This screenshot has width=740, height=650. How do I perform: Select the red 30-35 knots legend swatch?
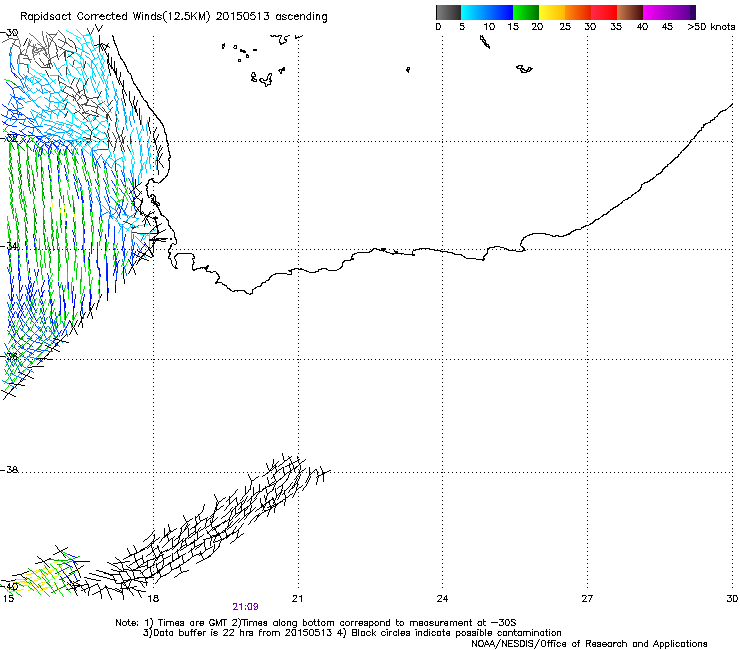pos(604,12)
